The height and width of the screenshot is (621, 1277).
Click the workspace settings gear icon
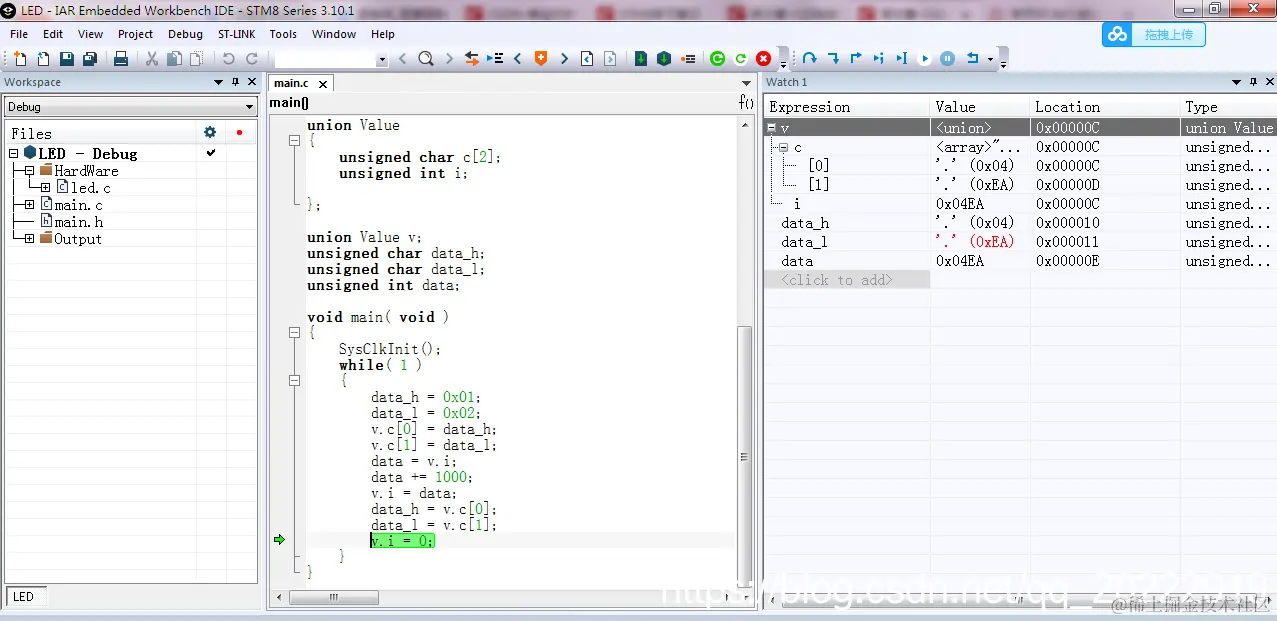210,132
